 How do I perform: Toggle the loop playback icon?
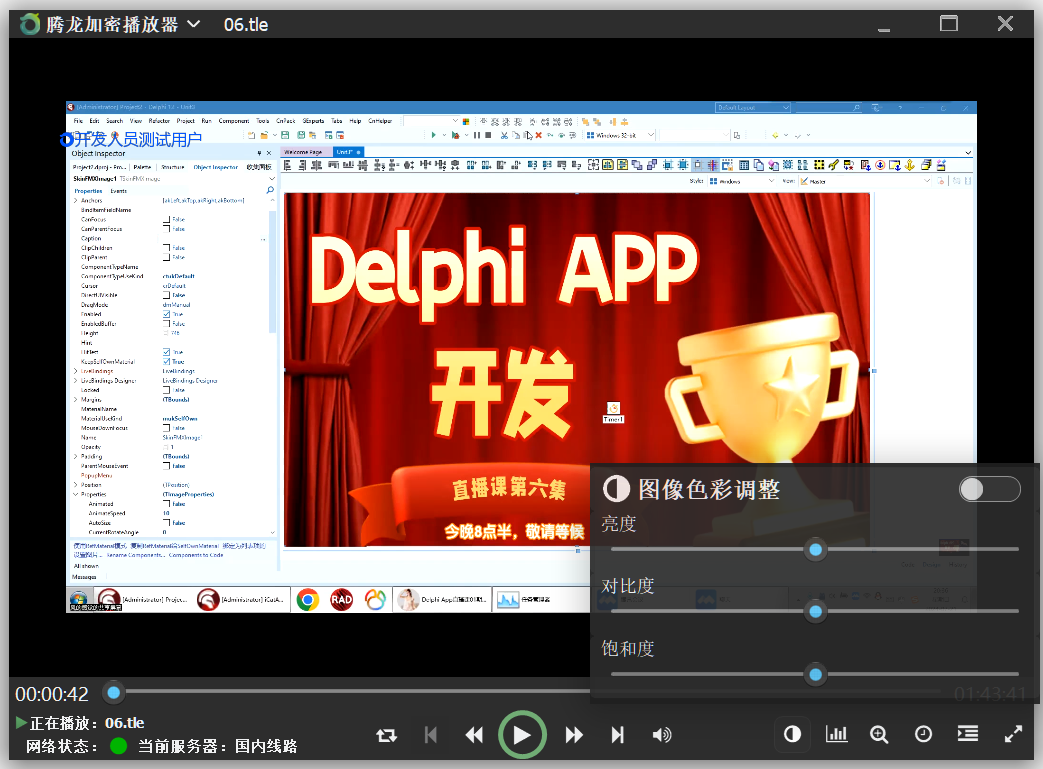coord(386,735)
